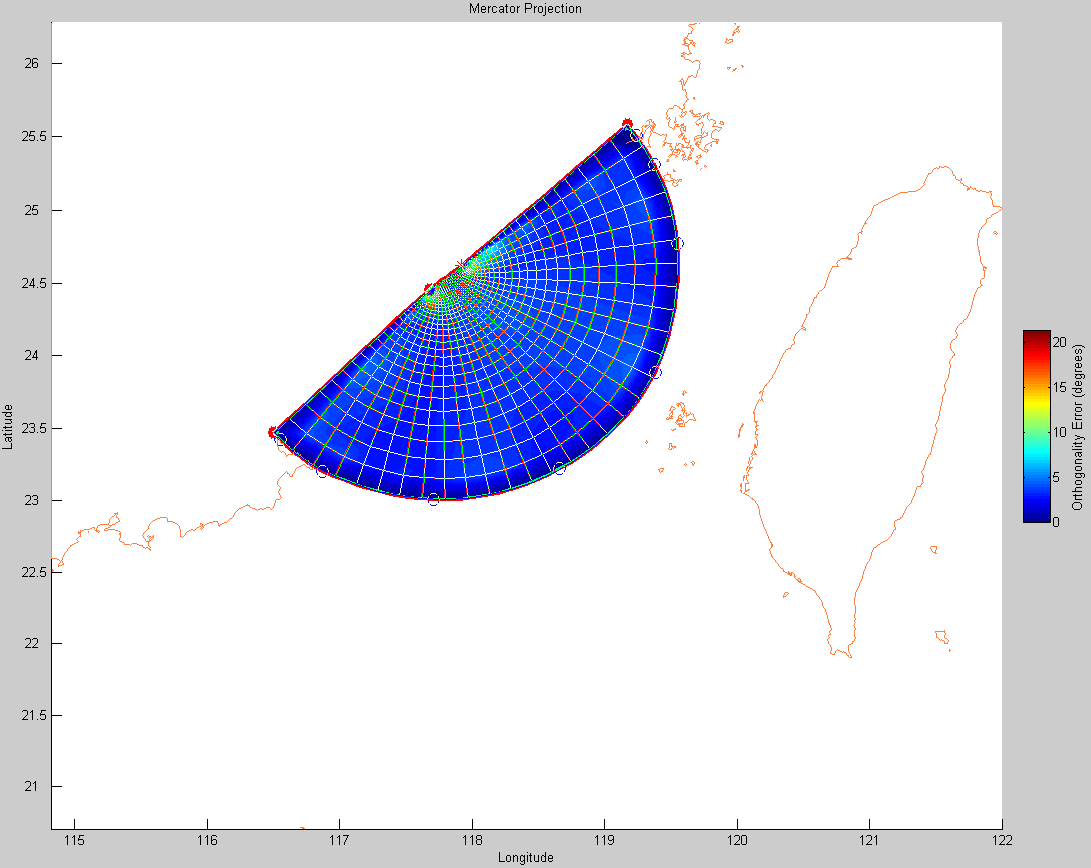Click the "Mercator Projection" plot title
Viewport: 1091px width, 868px height.
(525, 9)
